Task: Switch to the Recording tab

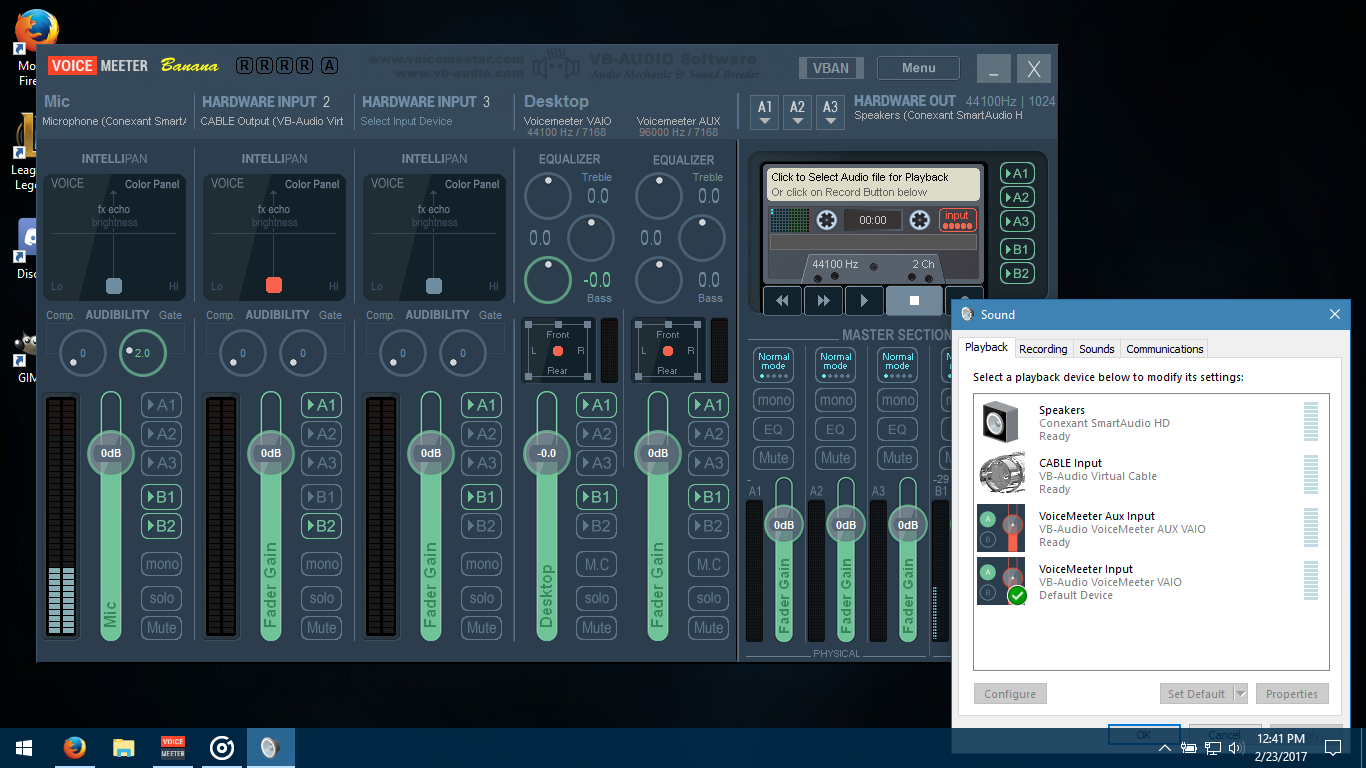Action: pyautogui.click(x=1043, y=349)
